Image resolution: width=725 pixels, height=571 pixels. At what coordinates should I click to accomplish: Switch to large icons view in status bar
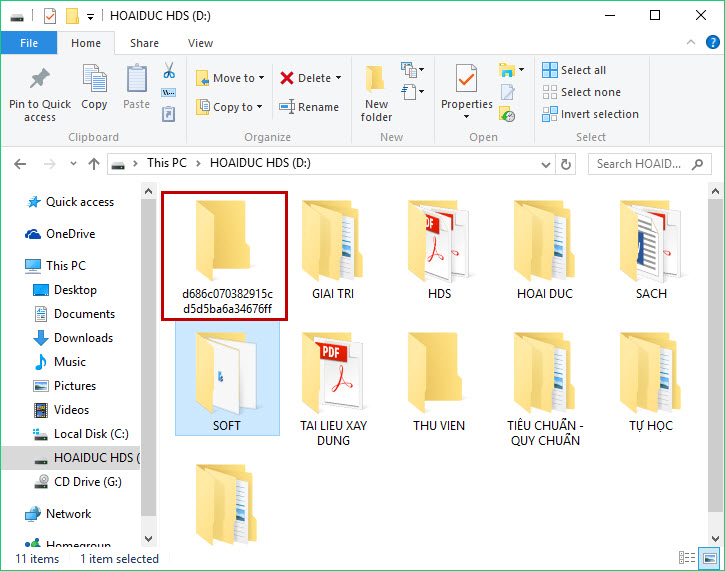709,558
